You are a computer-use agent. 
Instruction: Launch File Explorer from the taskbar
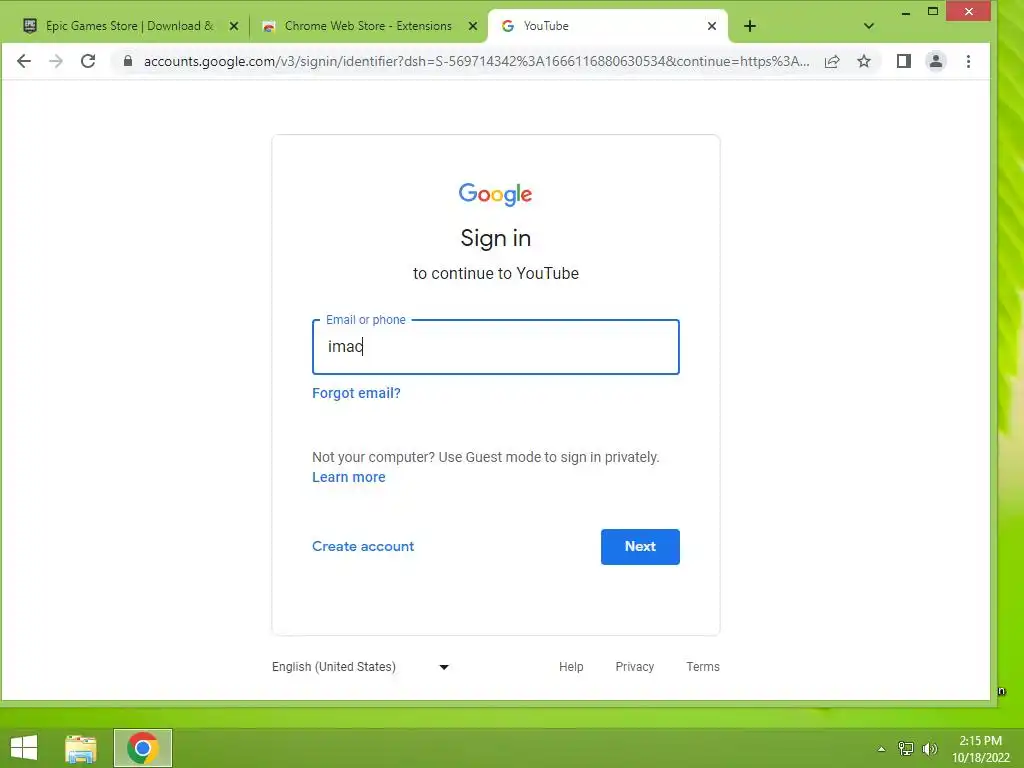pyautogui.click(x=81, y=748)
